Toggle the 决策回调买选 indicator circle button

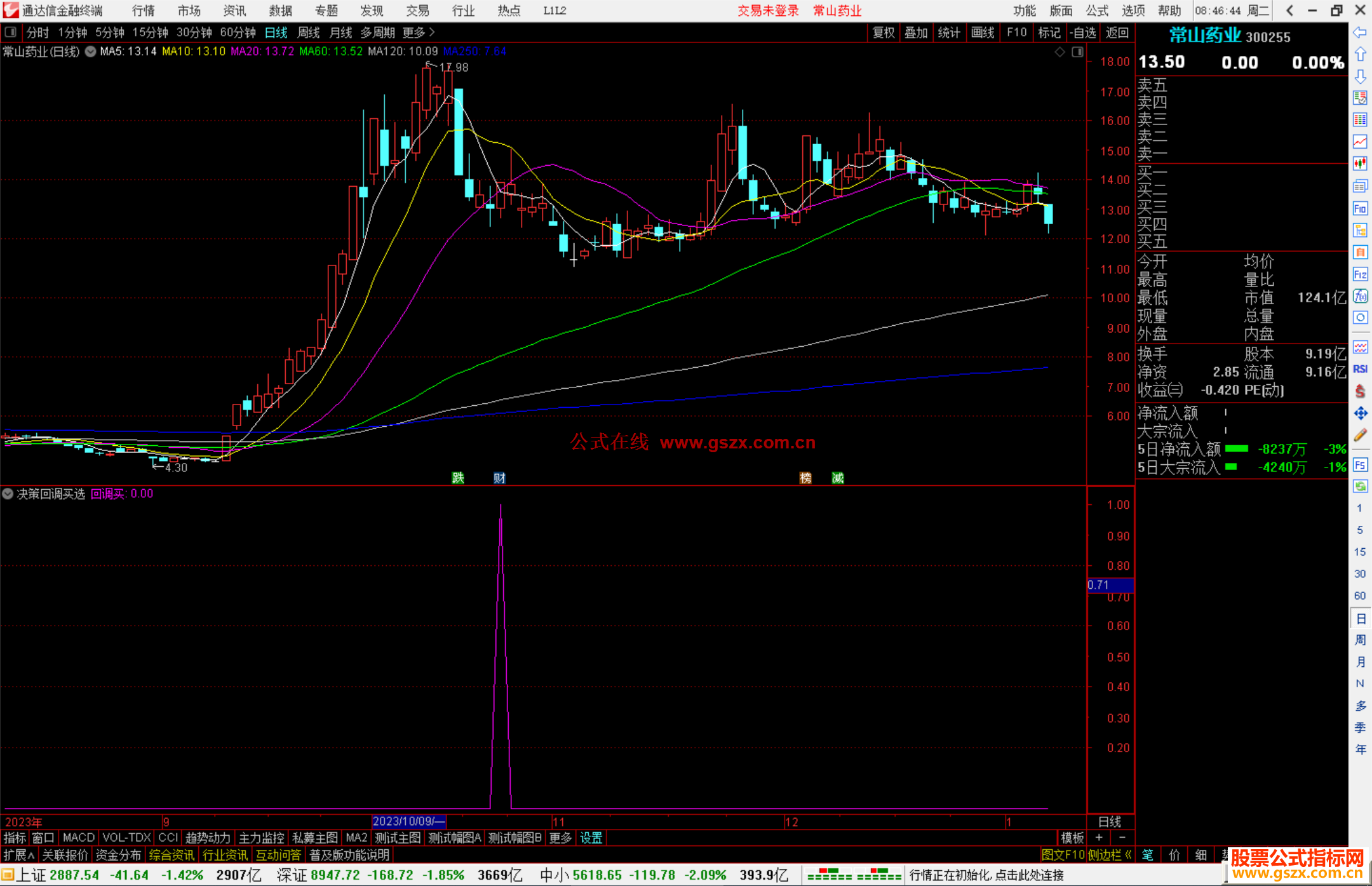point(8,493)
